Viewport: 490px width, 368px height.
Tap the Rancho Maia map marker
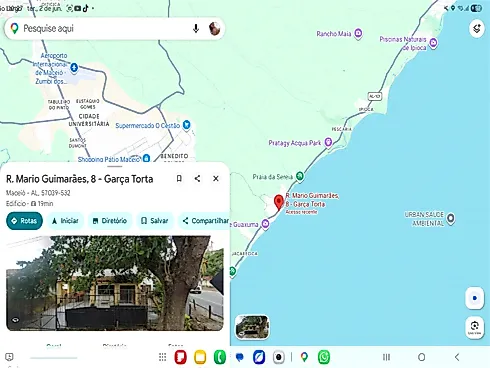click(x=358, y=33)
